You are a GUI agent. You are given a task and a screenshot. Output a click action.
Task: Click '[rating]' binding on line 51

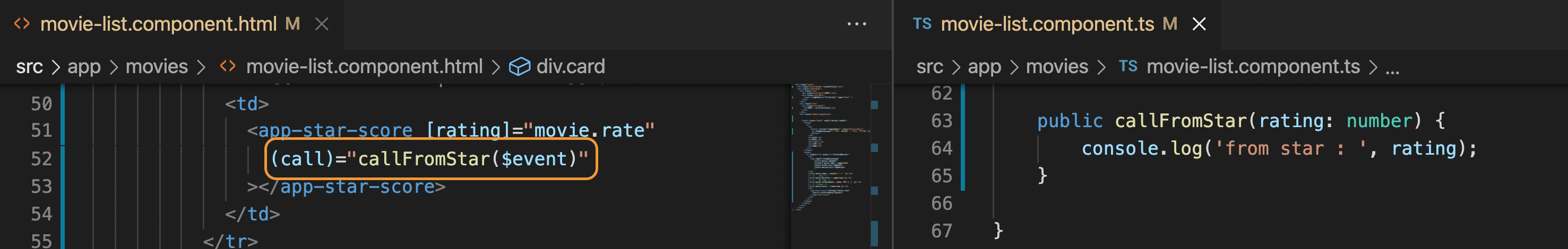pyautogui.click(x=468, y=130)
